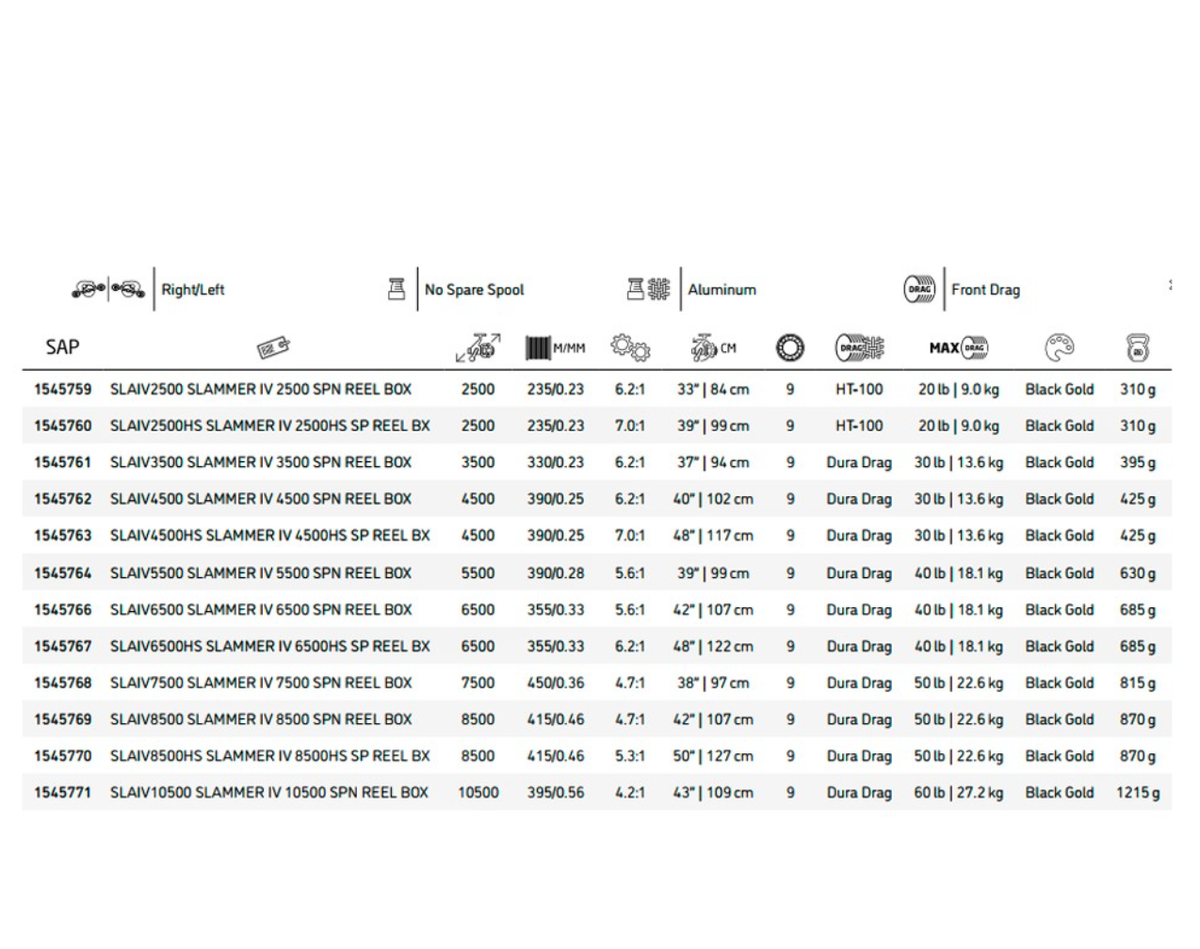The height and width of the screenshot is (949, 1200).
Task: Click retrieve rate 33" | 84 cm
Action: point(713,389)
